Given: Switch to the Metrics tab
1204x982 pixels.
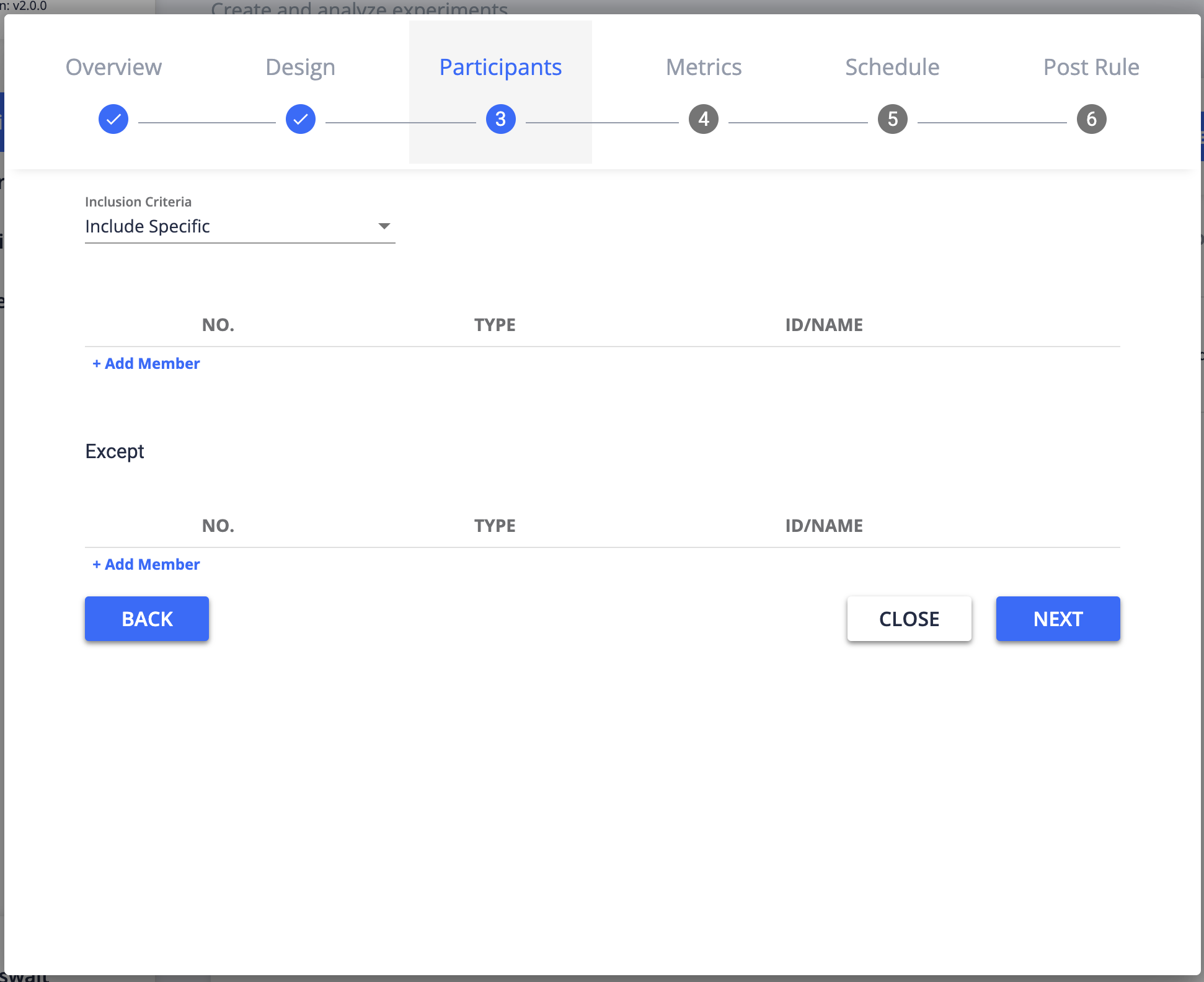Looking at the screenshot, I should pyautogui.click(x=704, y=67).
